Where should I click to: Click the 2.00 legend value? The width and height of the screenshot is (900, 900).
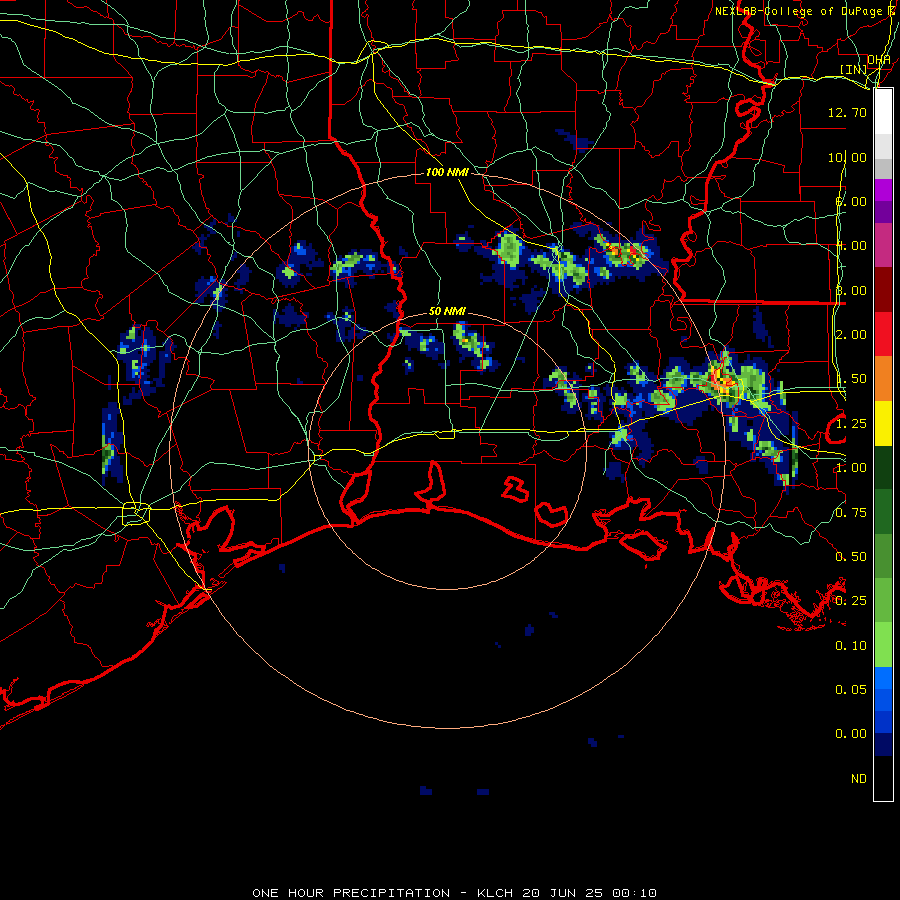(851, 335)
